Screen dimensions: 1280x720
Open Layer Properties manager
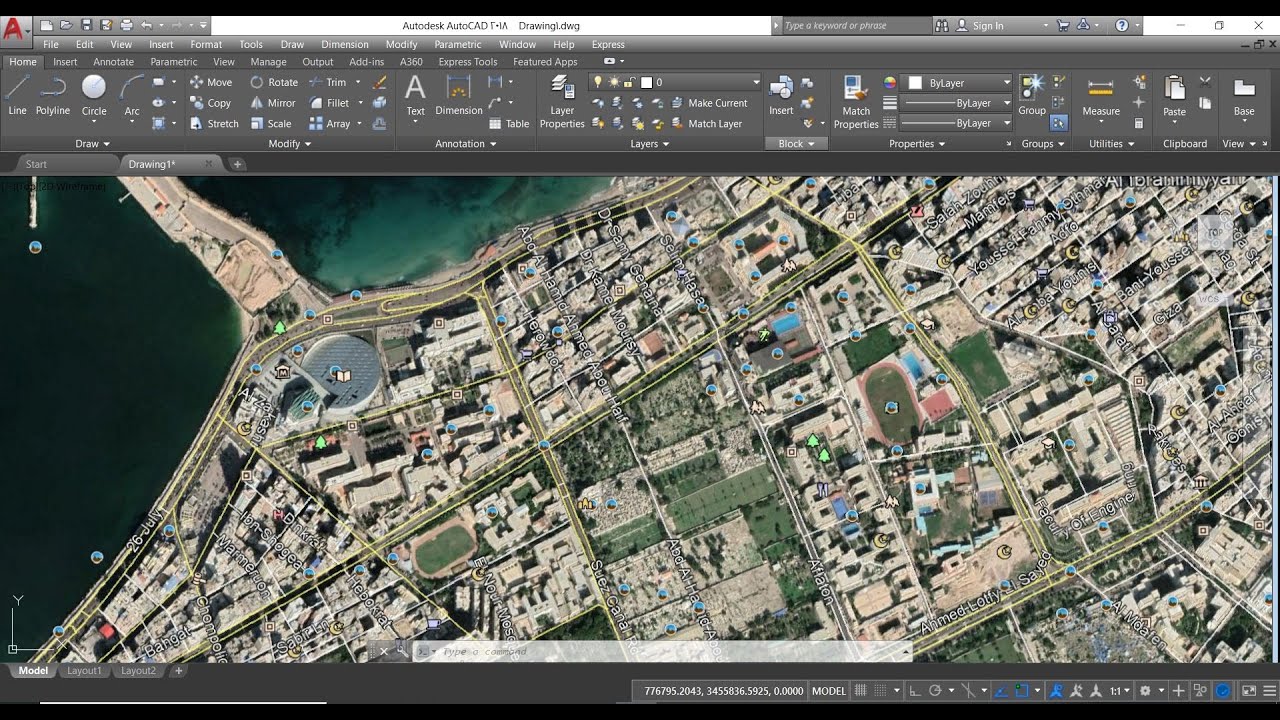562,102
